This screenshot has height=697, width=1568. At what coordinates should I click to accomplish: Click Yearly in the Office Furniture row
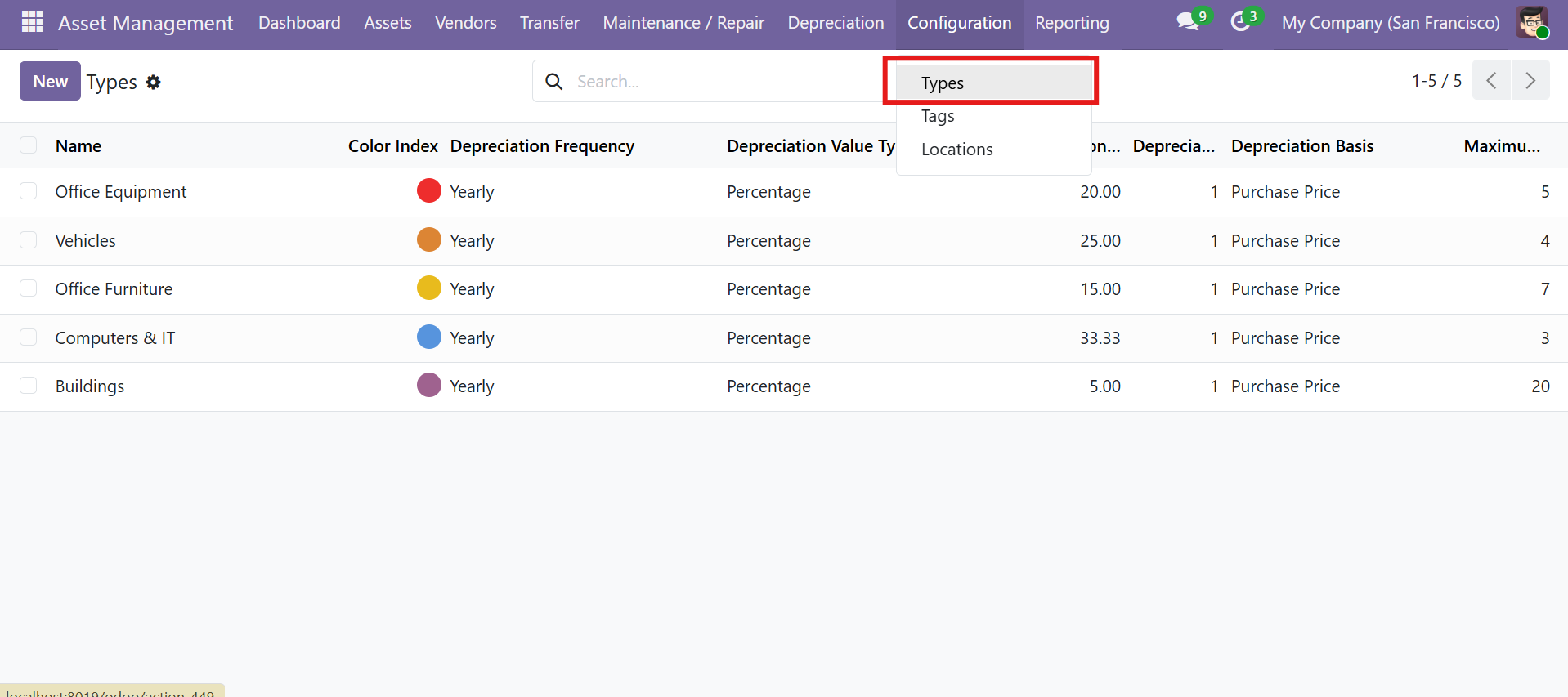[472, 288]
